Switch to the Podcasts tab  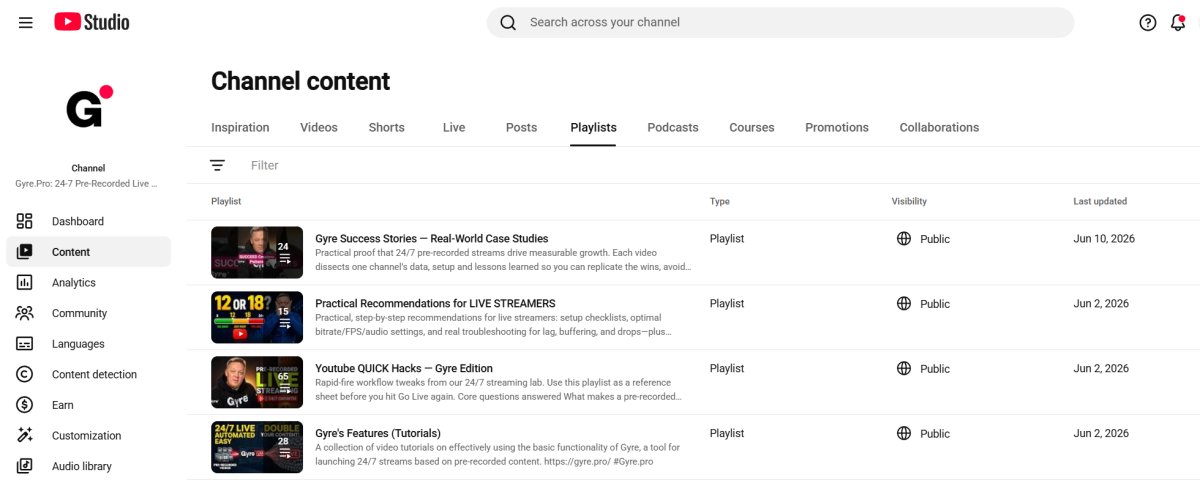point(673,127)
